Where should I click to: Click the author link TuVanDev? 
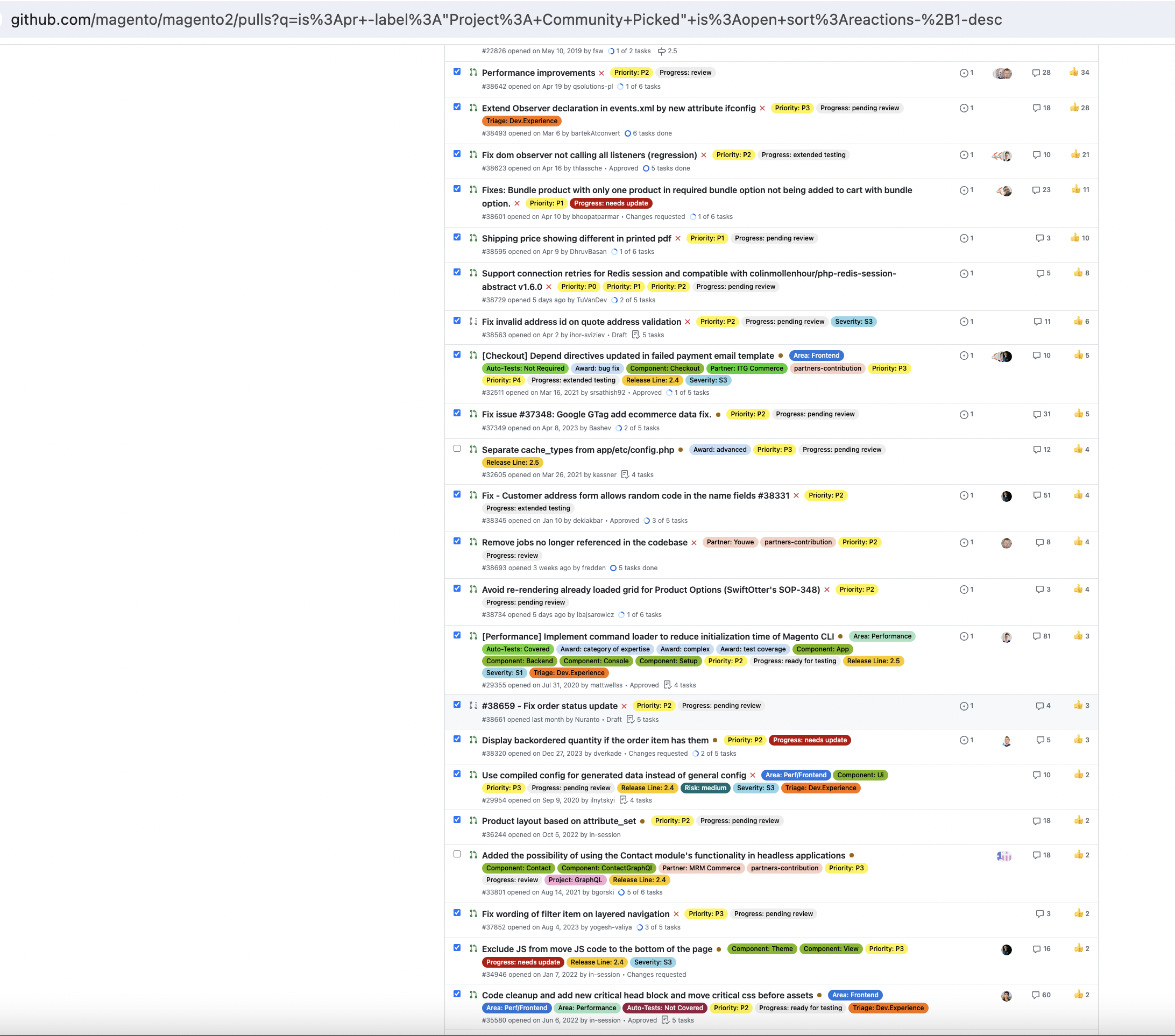point(591,300)
